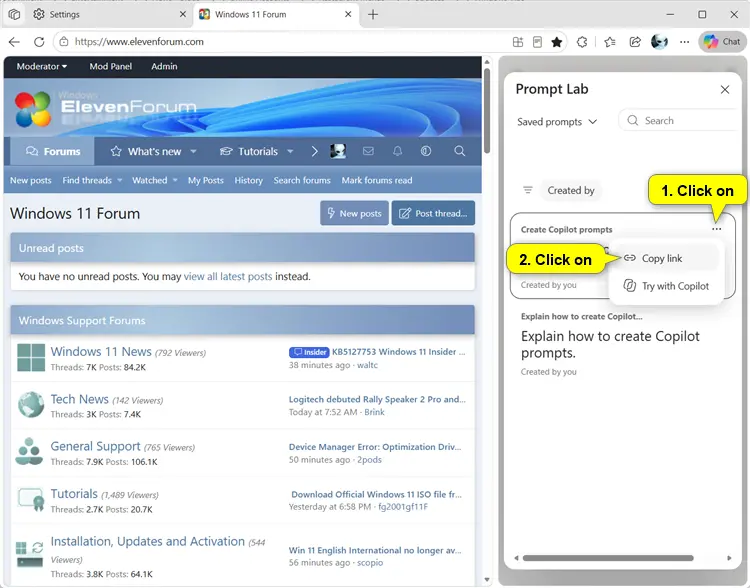This screenshot has height=588, width=750.
Task: Expand the Saved prompts dropdown
Action: (557, 122)
